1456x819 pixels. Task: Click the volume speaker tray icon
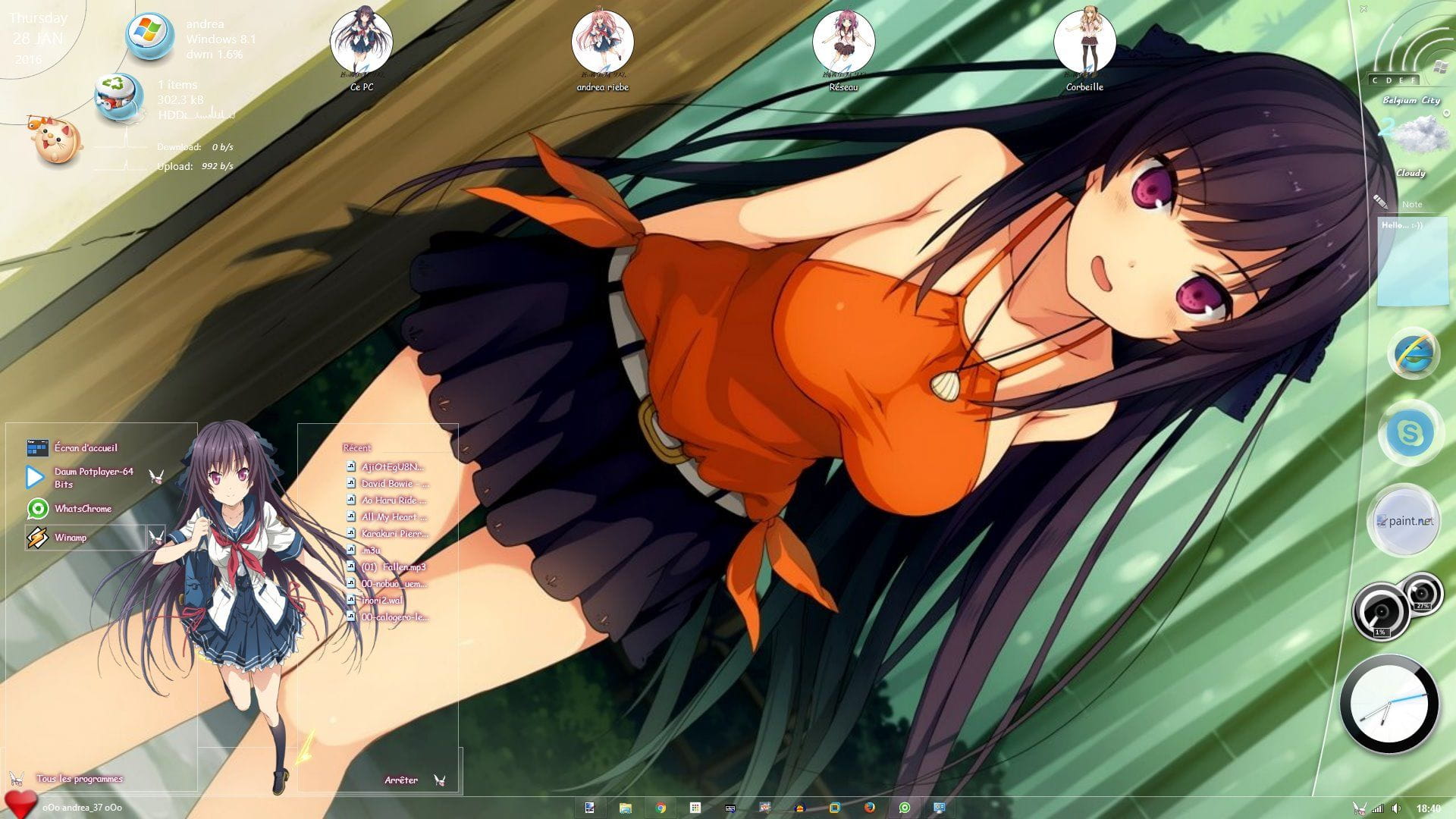point(1397,808)
